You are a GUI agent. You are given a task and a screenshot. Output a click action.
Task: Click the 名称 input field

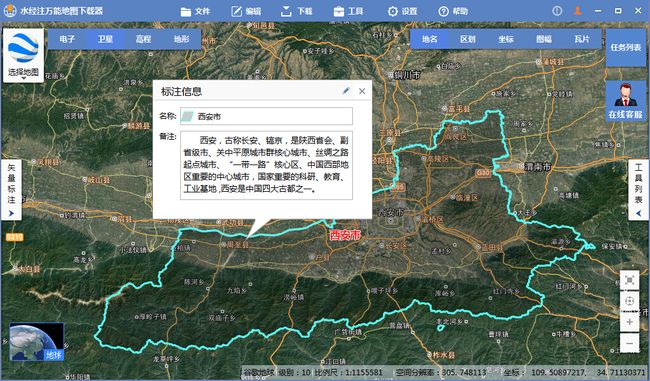[267, 116]
